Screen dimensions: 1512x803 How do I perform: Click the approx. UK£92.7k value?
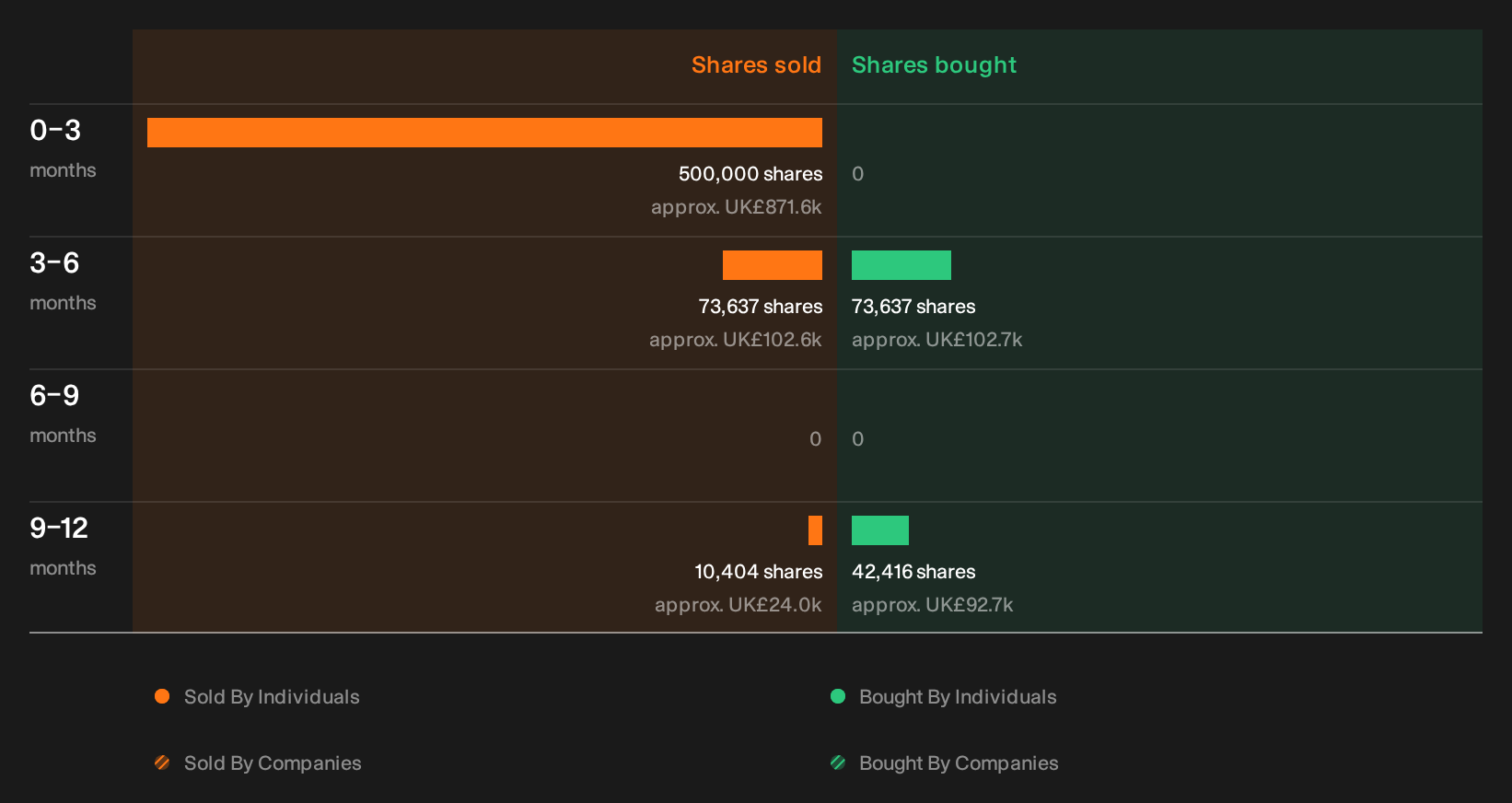click(932, 605)
